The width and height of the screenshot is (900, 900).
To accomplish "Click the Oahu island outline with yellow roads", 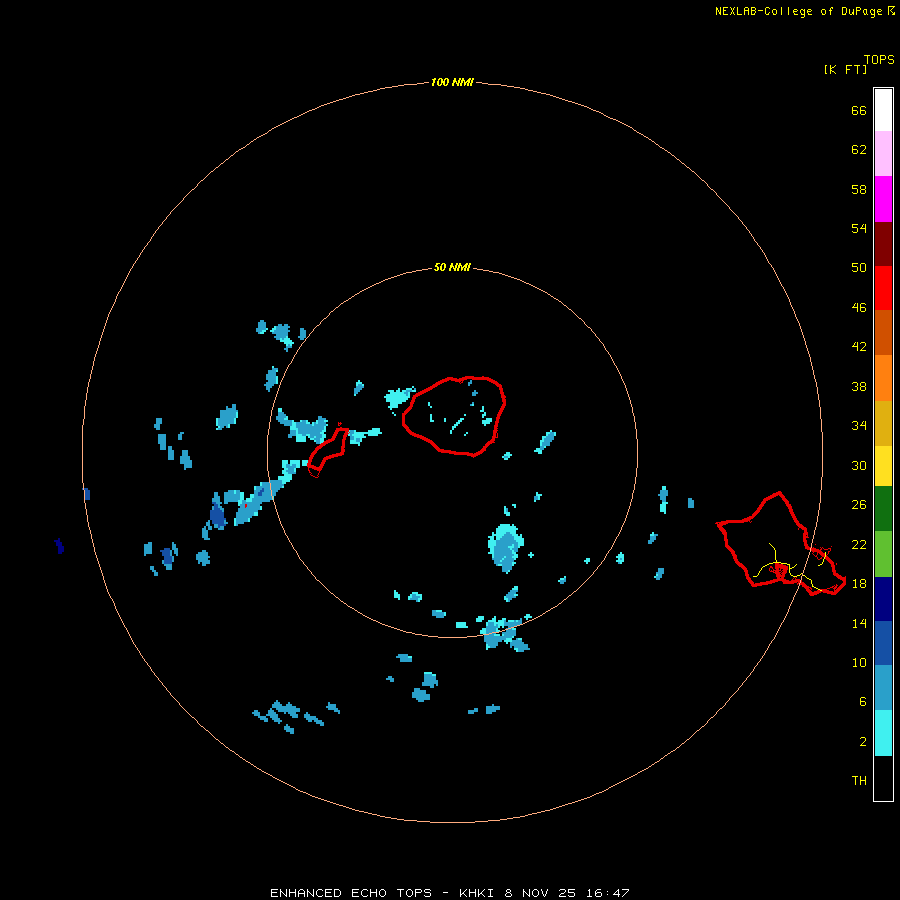I will click(779, 542).
